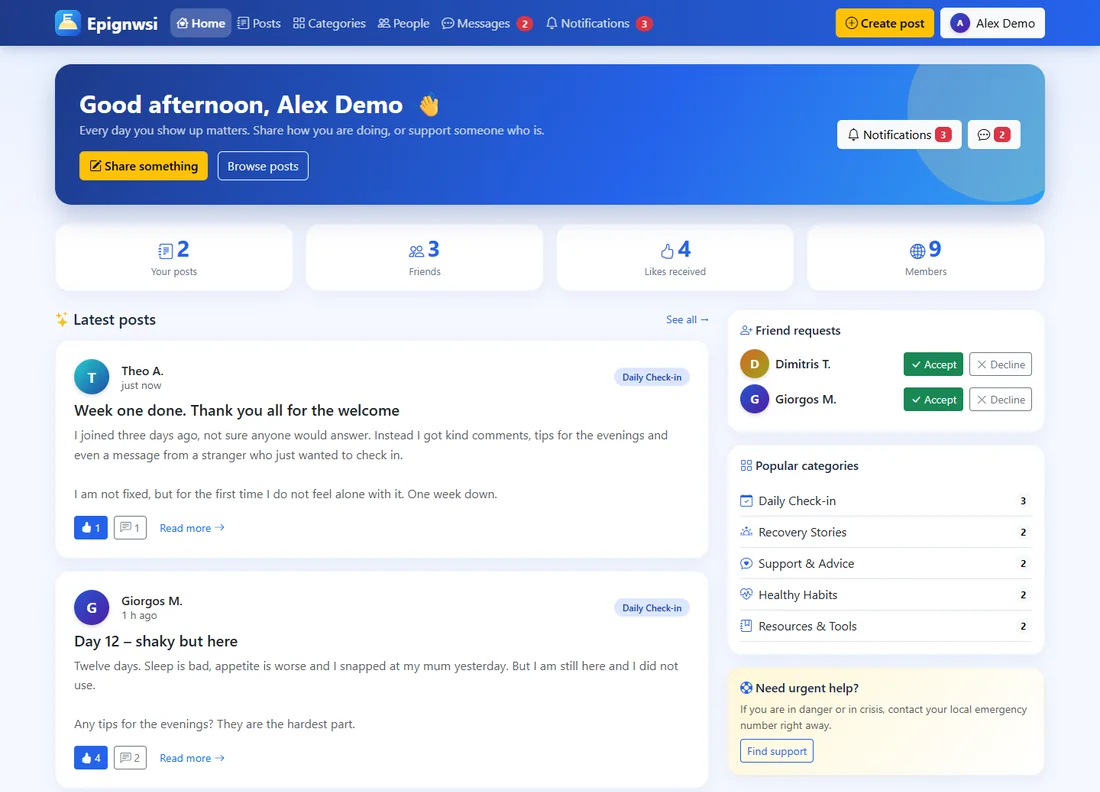
Task: Click the Share something button
Action: tap(143, 166)
